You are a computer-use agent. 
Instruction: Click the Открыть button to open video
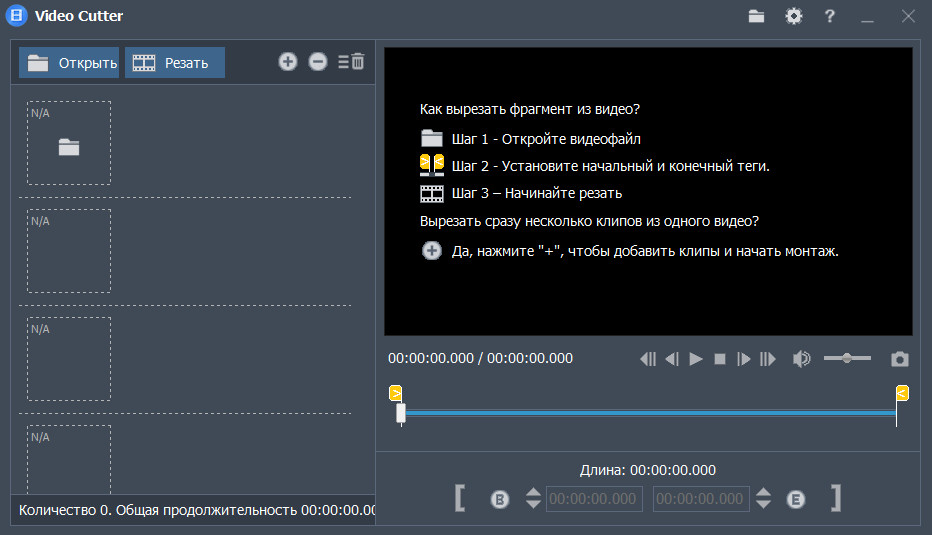pos(69,63)
